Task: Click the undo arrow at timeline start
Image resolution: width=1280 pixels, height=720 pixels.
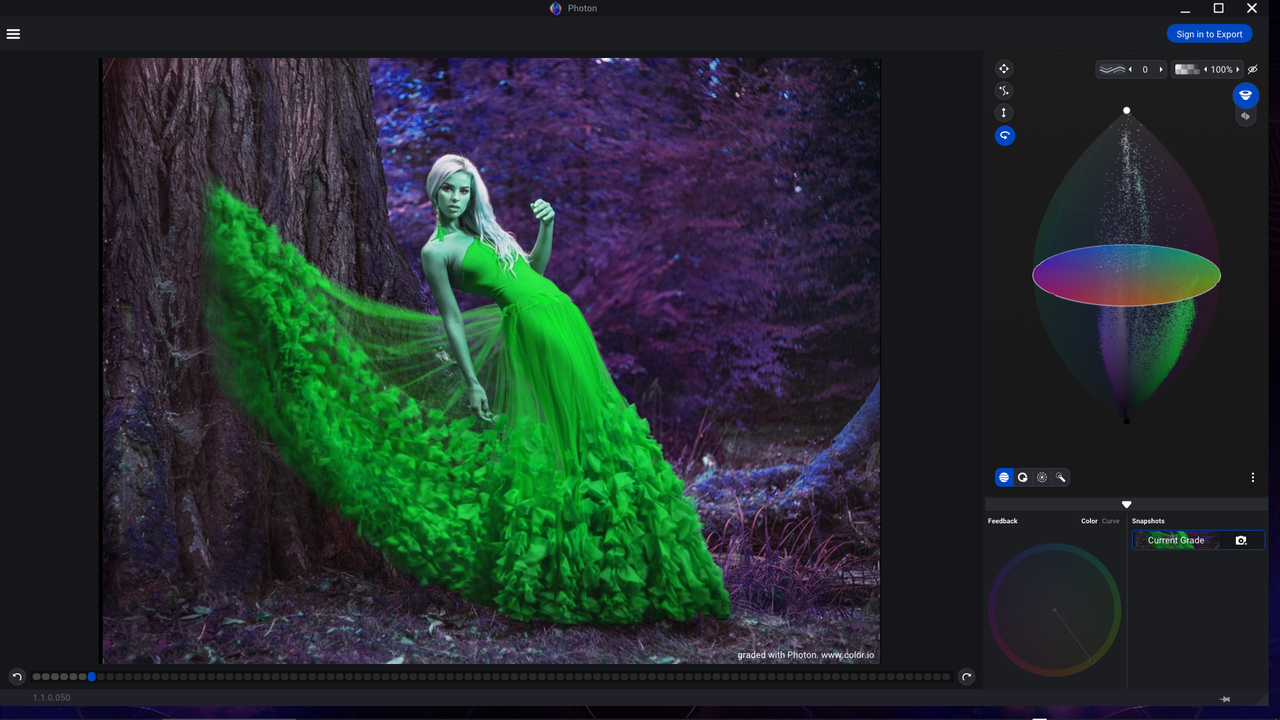Action: point(16,677)
